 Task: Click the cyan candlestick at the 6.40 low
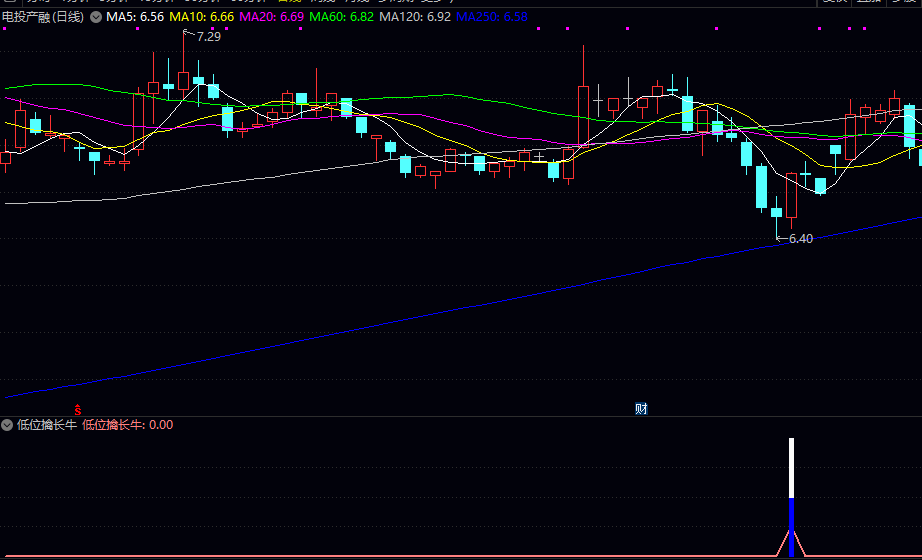pos(777,212)
